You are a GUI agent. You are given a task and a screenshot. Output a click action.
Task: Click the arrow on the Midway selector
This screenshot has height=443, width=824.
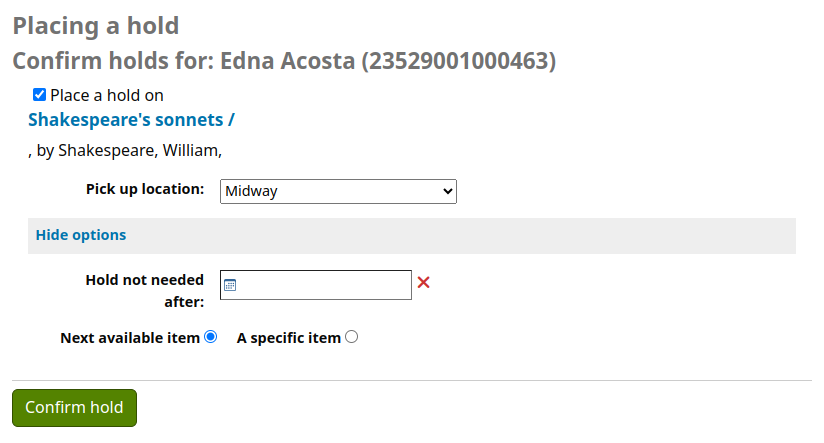pyautogui.click(x=446, y=191)
